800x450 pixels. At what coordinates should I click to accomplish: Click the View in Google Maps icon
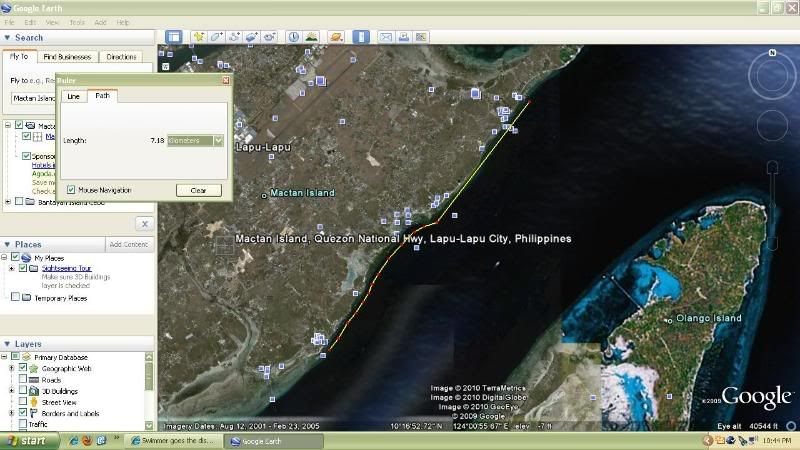pyautogui.click(x=421, y=37)
